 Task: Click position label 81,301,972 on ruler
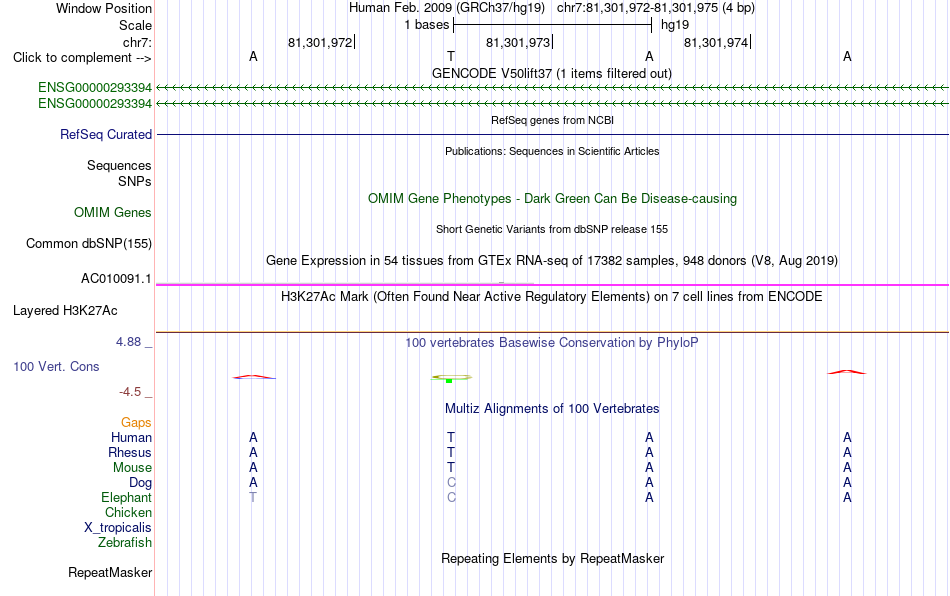pyautogui.click(x=320, y=42)
